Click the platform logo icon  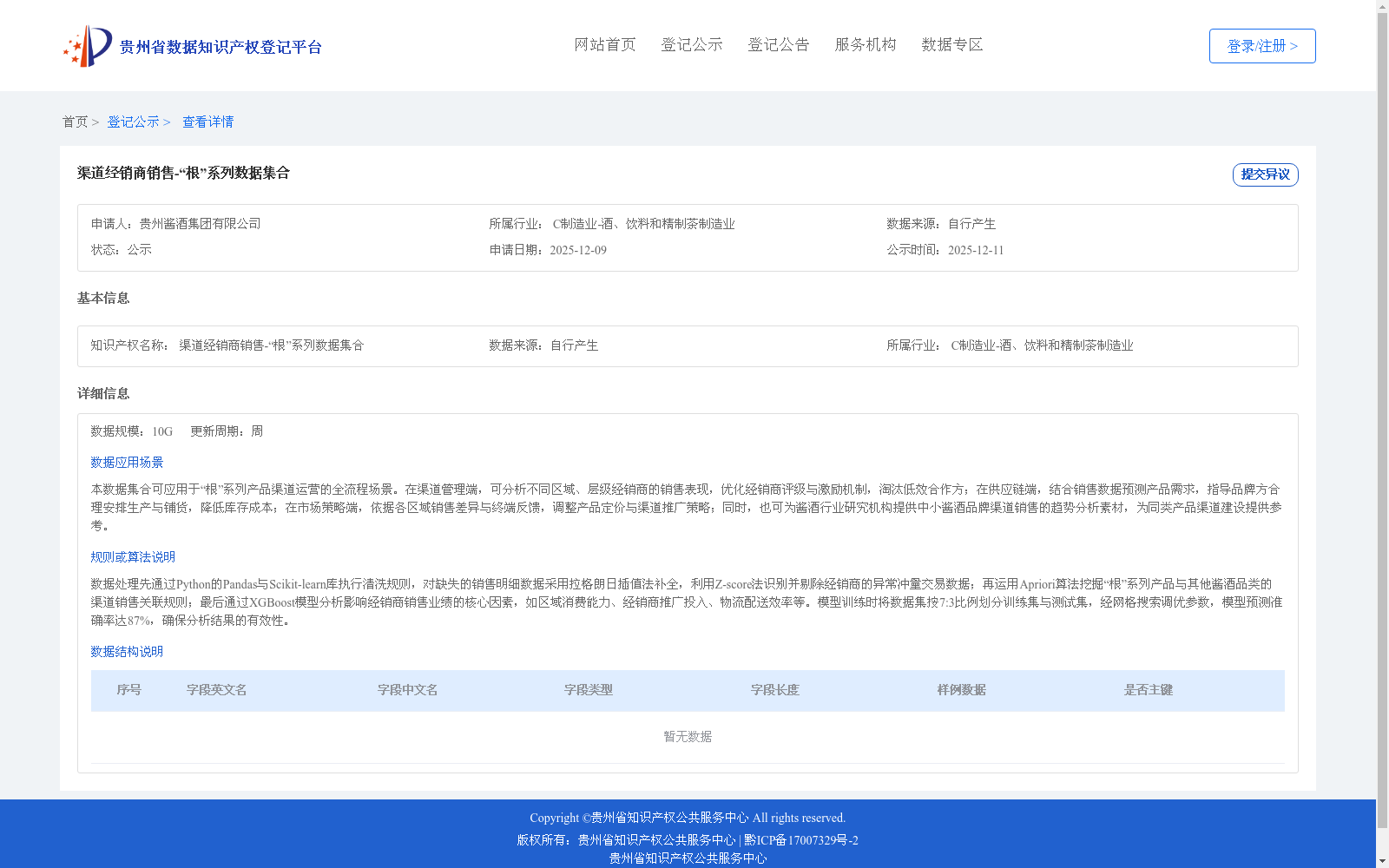[88, 46]
